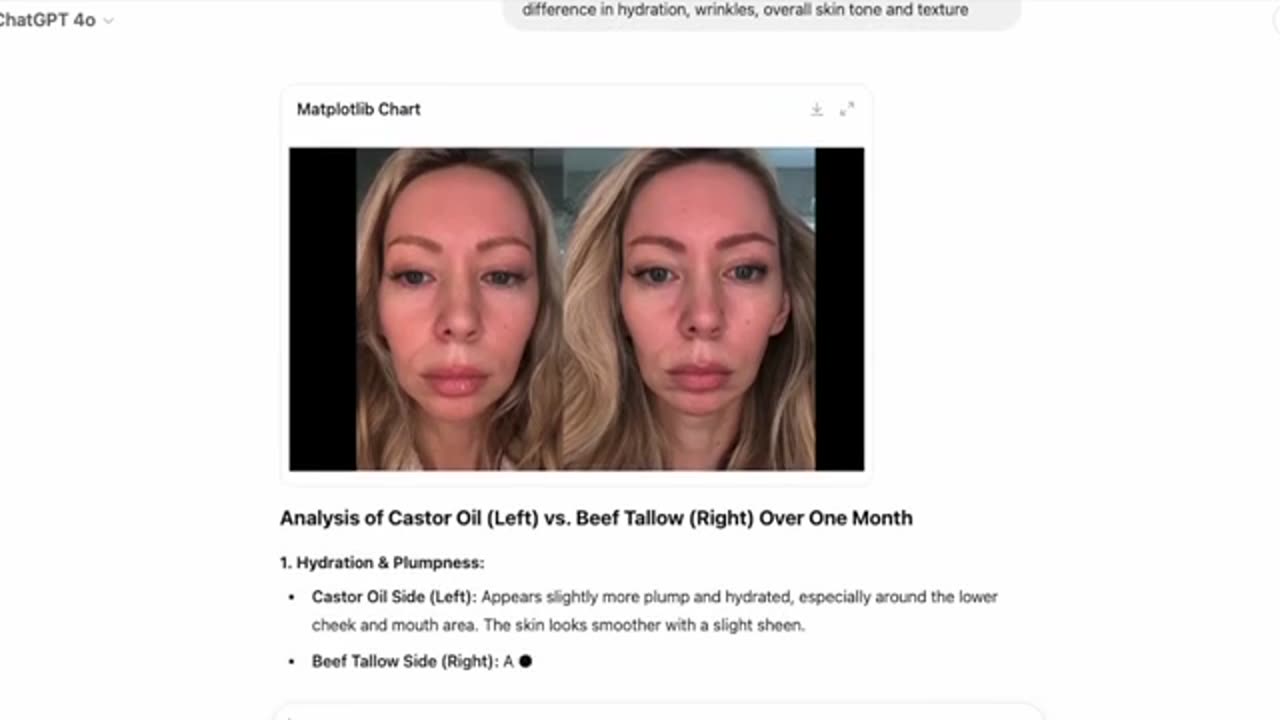The height and width of the screenshot is (720, 1280).
Task: Expand the Matplotlib chart to fullscreen
Action: [847, 109]
